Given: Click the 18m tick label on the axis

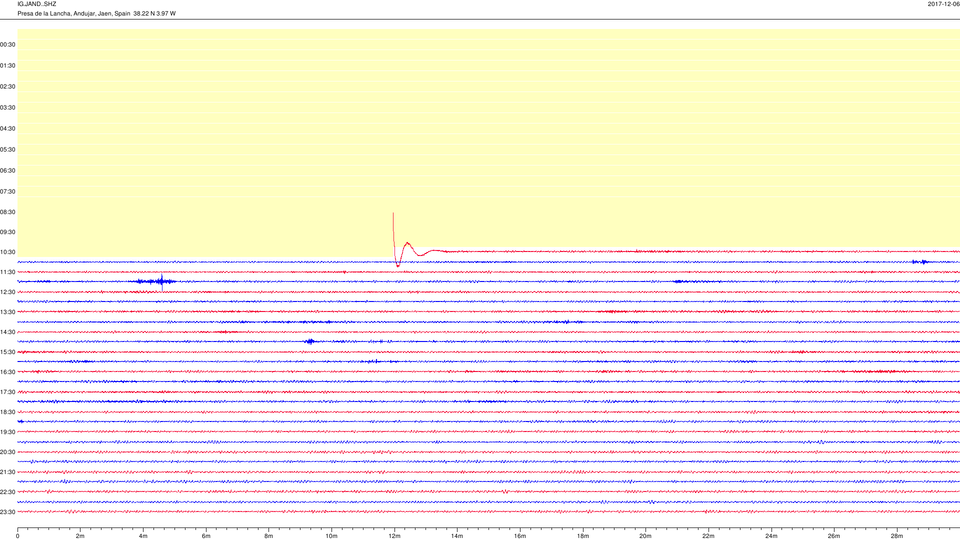Looking at the screenshot, I should 583,536.
